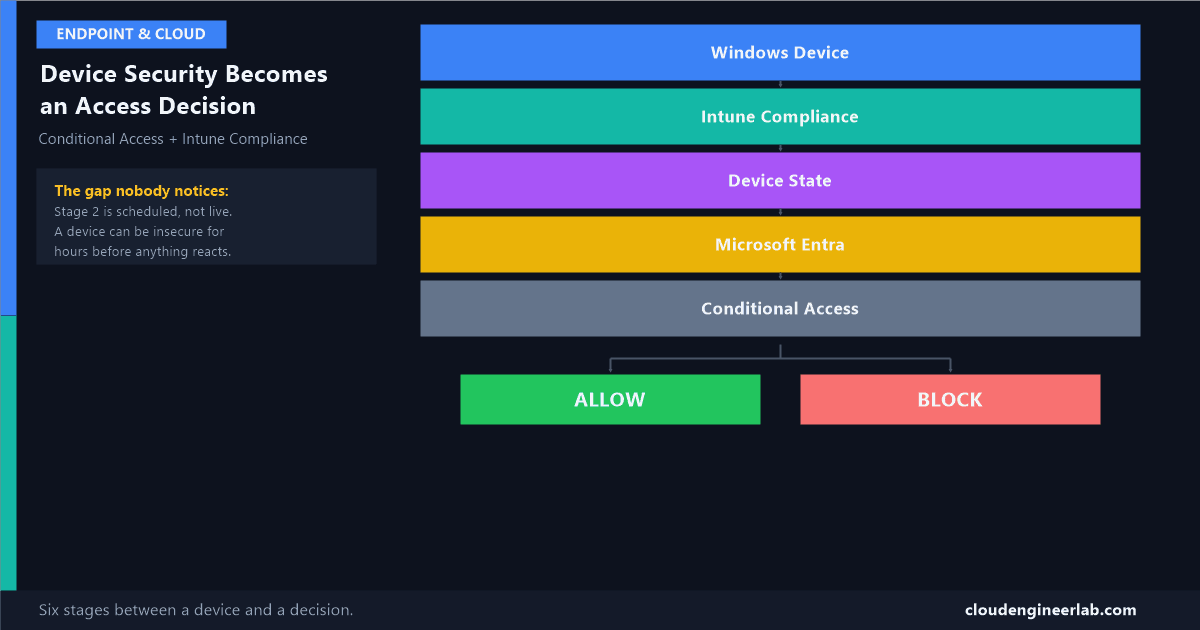1200x630 pixels.
Task: Open the cloudengineerlab.com link
Action: [x=1050, y=610]
